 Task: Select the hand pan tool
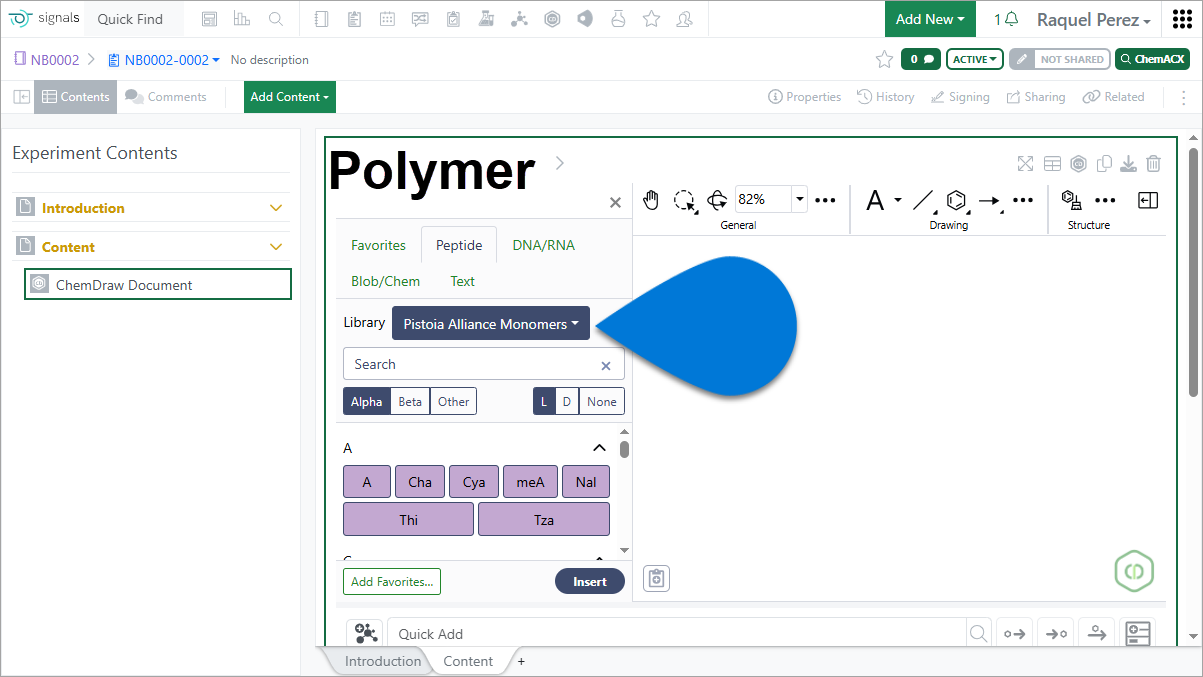coord(651,200)
